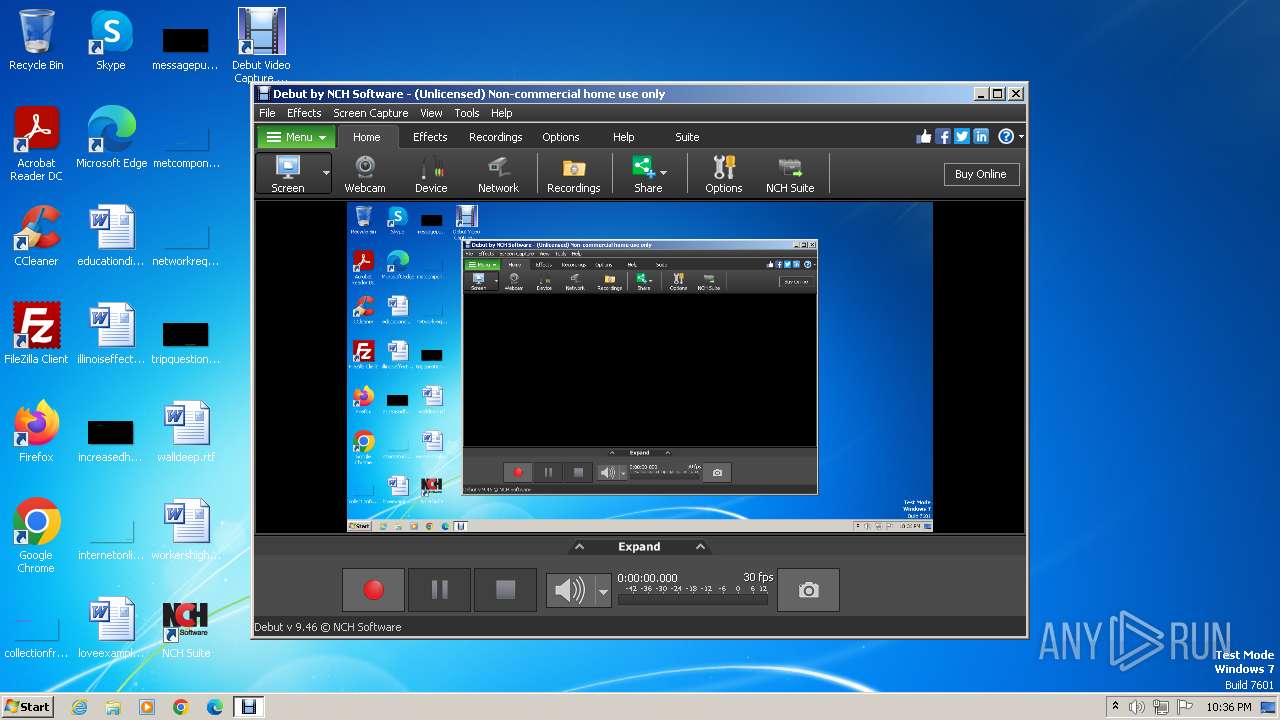The width and height of the screenshot is (1280, 720).
Task: Click the Expand panel bar
Action: tap(640, 547)
